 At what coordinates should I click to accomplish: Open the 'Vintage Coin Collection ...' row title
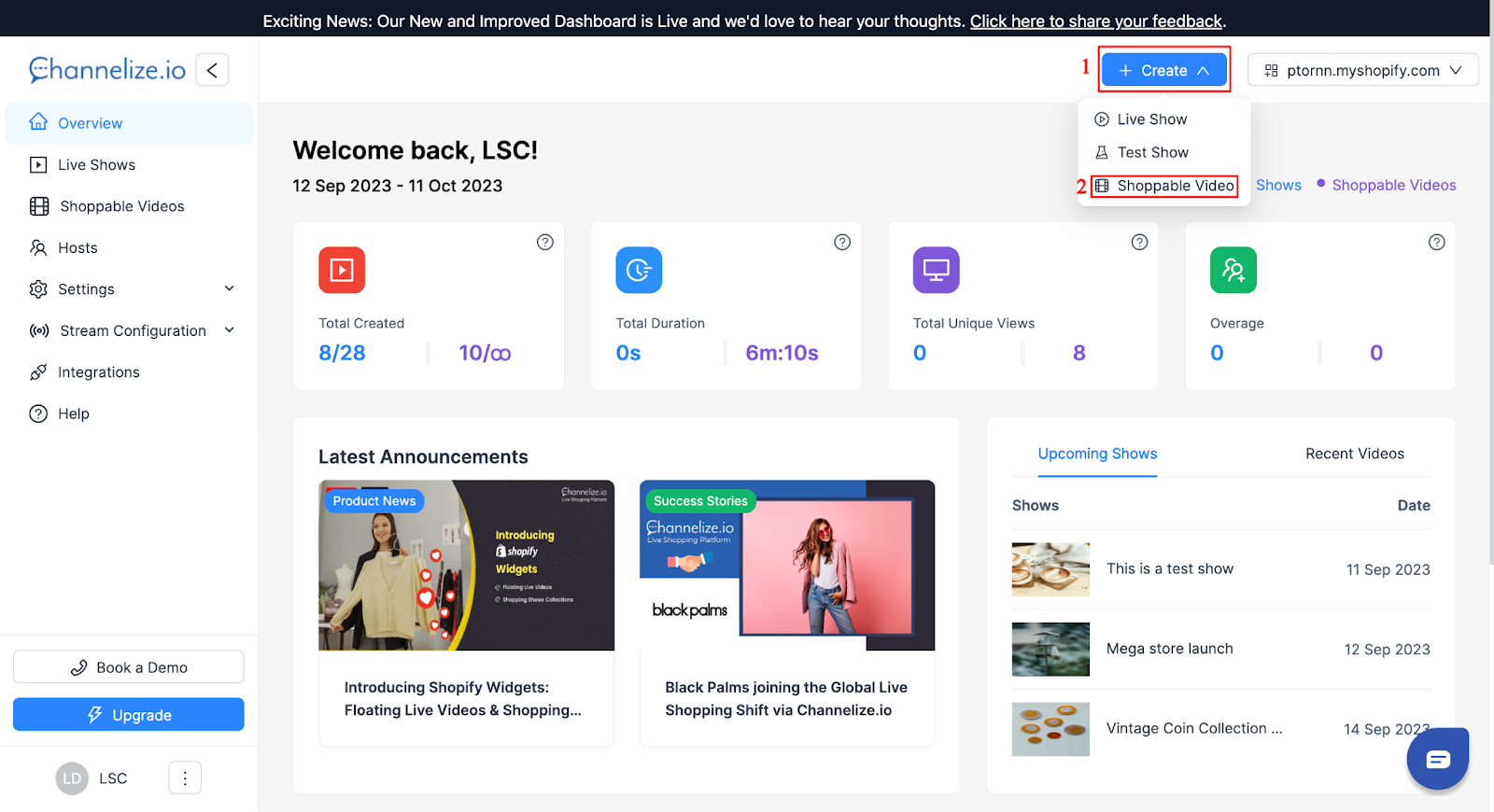coord(1194,728)
